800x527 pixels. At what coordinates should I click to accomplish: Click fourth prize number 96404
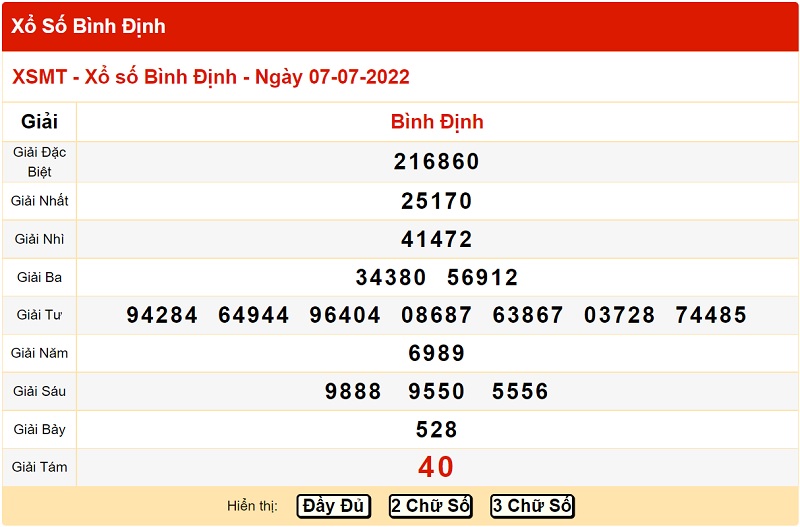point(345,315)
